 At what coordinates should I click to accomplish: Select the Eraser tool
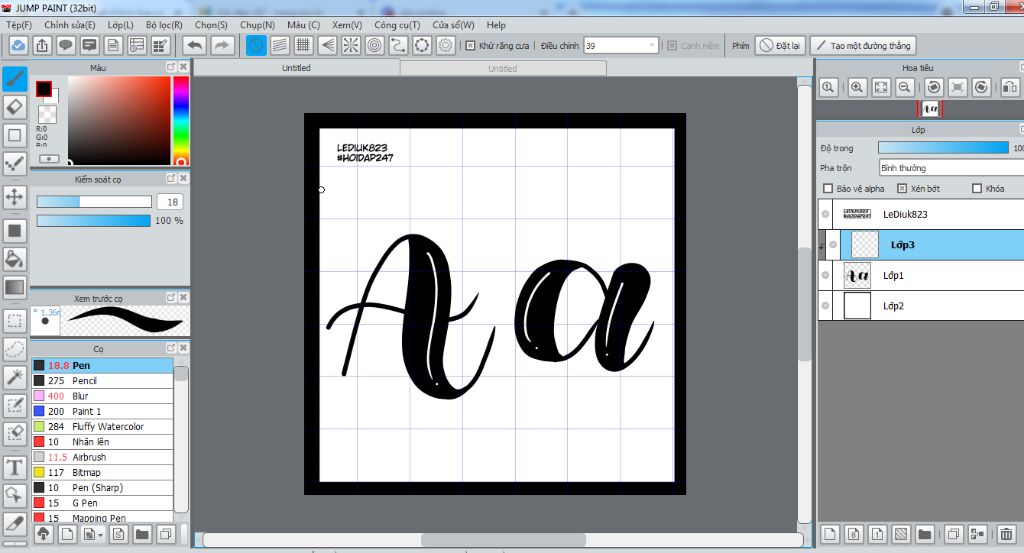coord(14,107)
